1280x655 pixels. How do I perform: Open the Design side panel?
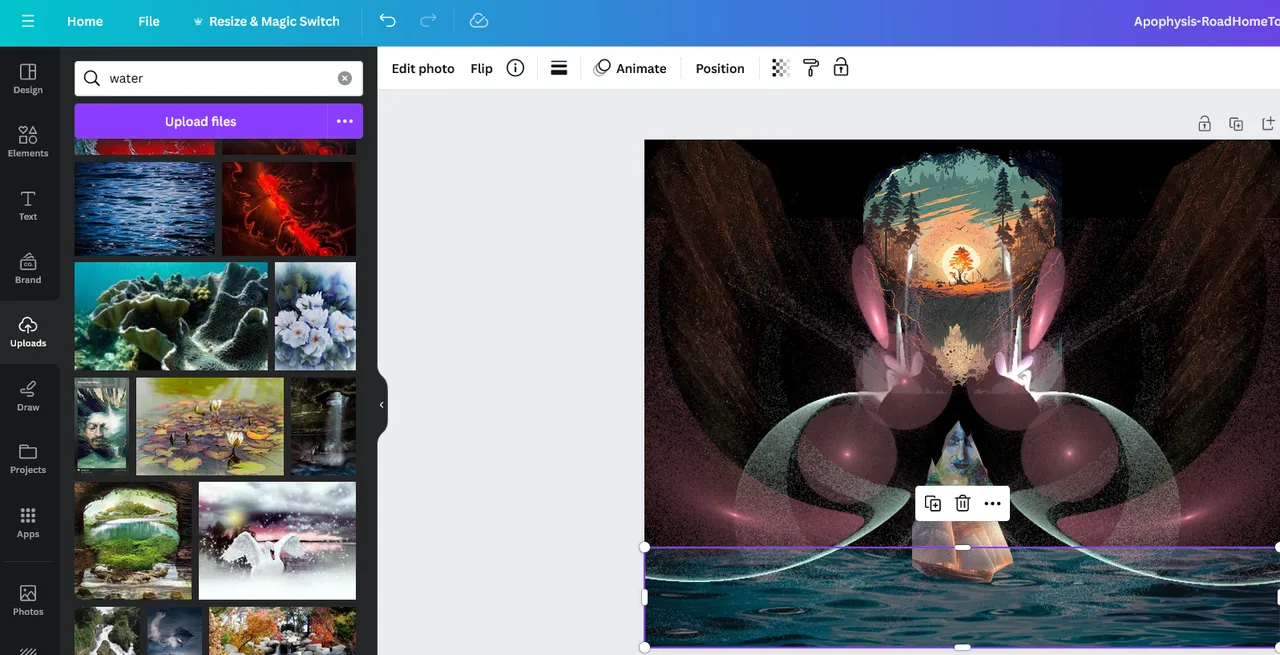(28, 79)
